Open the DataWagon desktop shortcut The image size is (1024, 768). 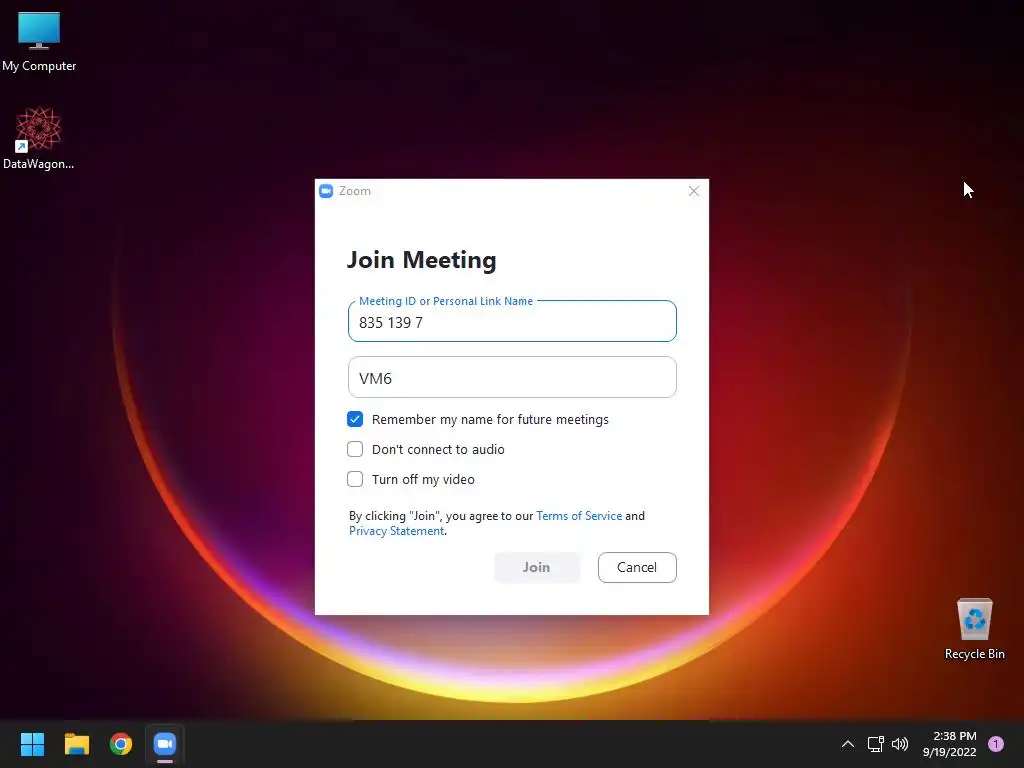[39, 138]
